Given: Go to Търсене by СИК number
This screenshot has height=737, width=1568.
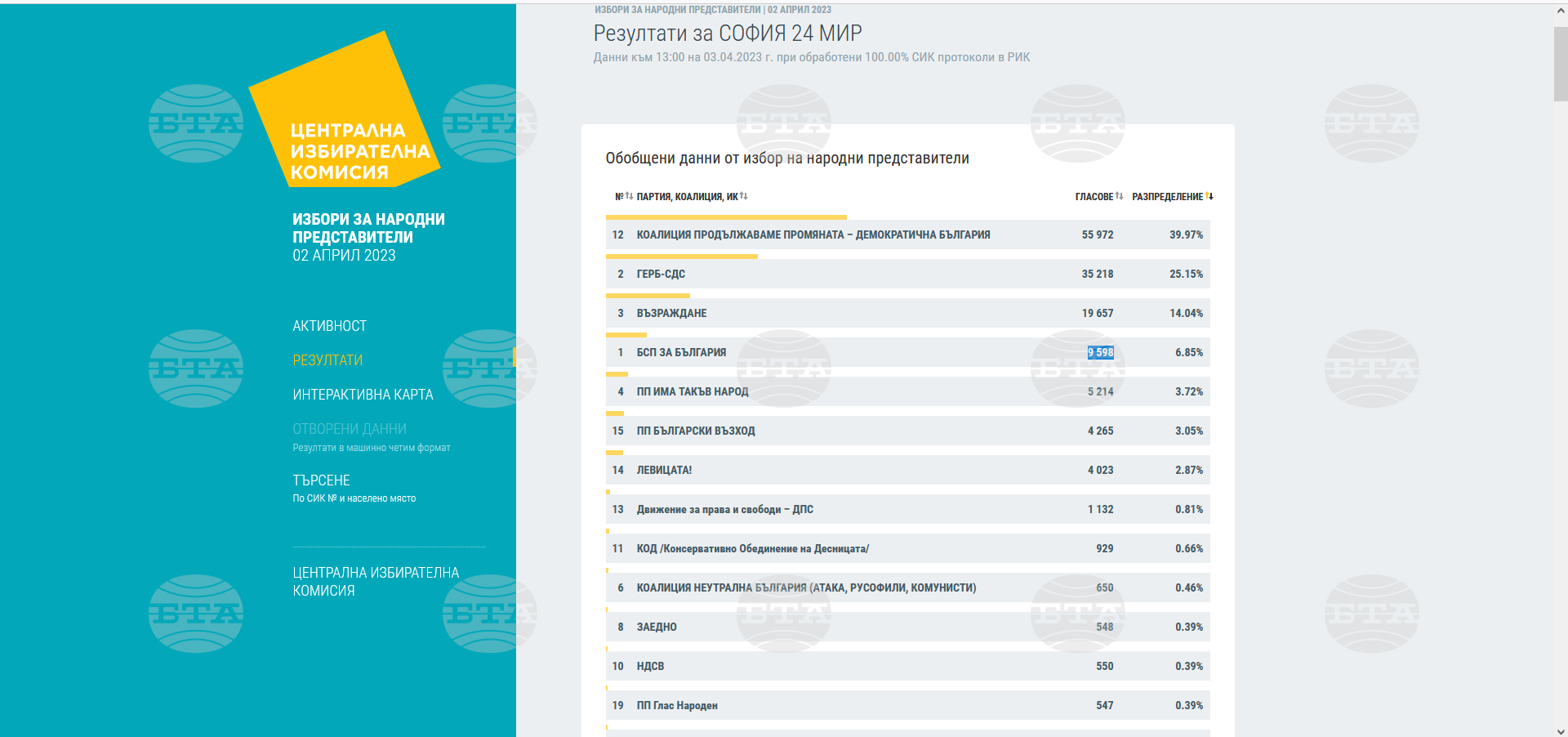Looking at the screenshot, I should point(321,480).
